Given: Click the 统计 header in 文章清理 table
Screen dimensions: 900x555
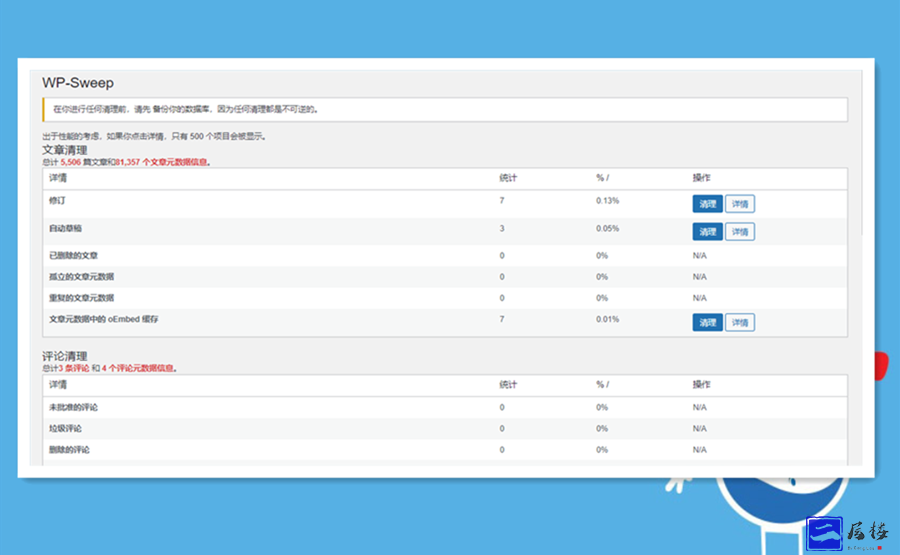Looking at the screenshot, I should tap(508, 178).
